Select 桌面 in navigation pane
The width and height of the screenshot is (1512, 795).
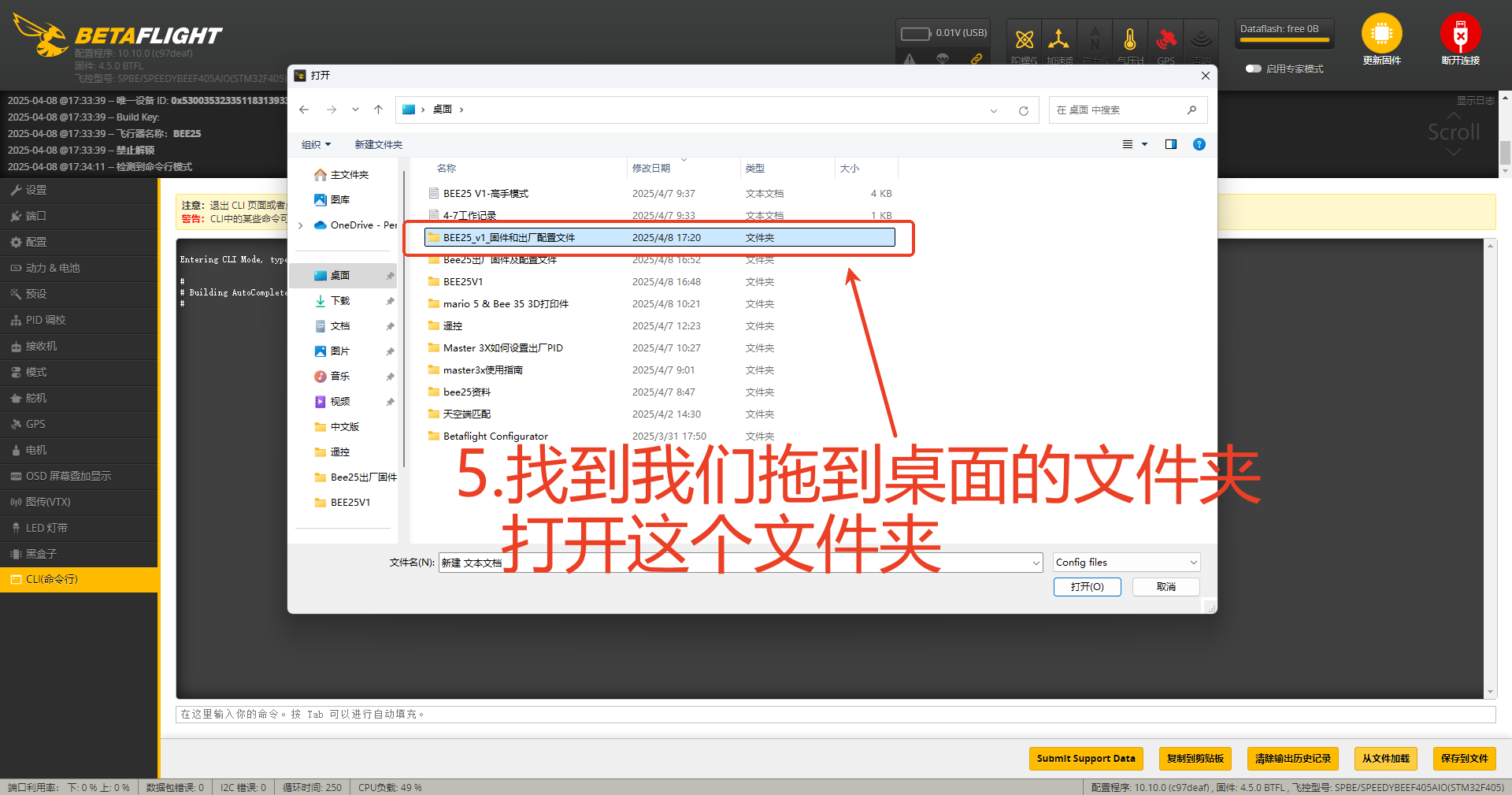[343, 276]
